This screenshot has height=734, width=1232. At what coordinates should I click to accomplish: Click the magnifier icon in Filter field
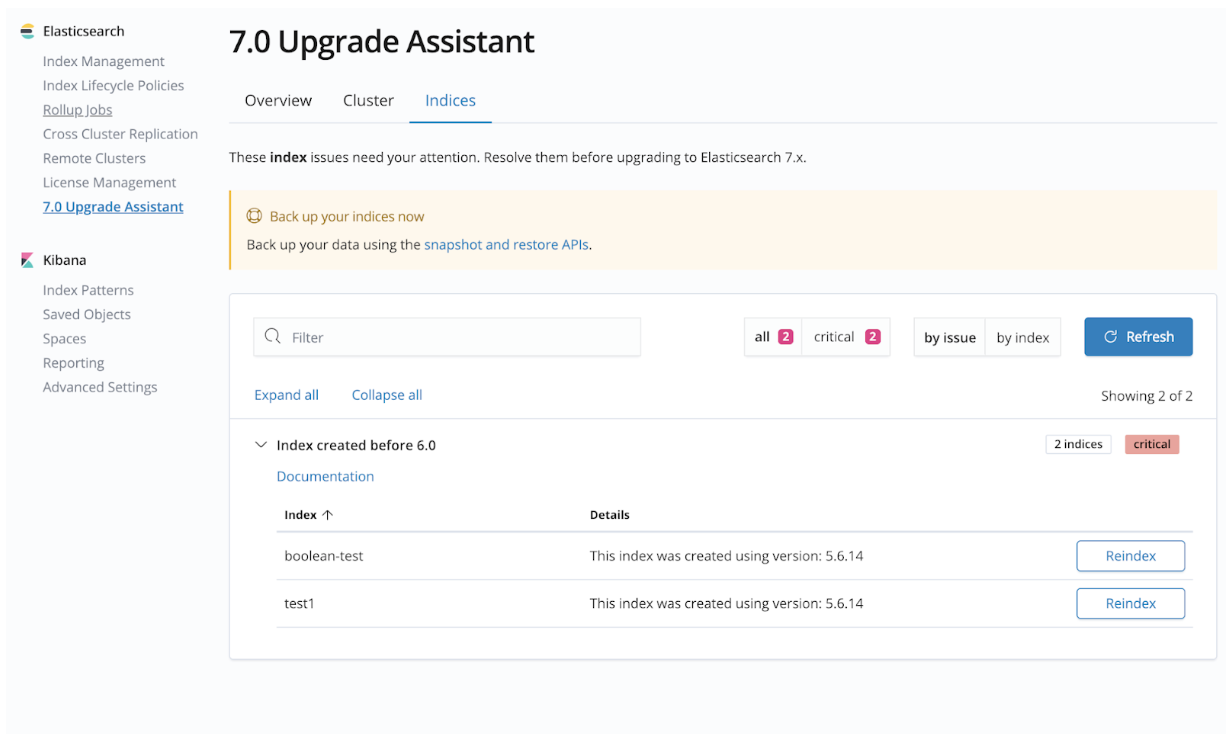(x=272, y=337)
